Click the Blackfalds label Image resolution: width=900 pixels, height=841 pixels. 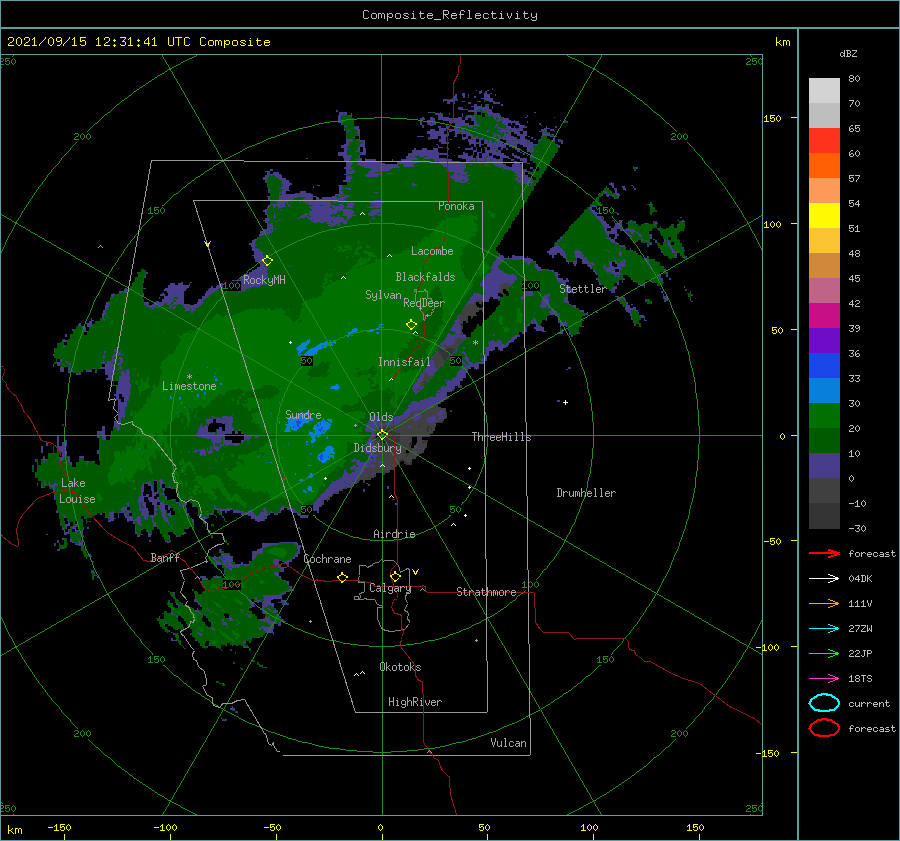click(425, 277)
